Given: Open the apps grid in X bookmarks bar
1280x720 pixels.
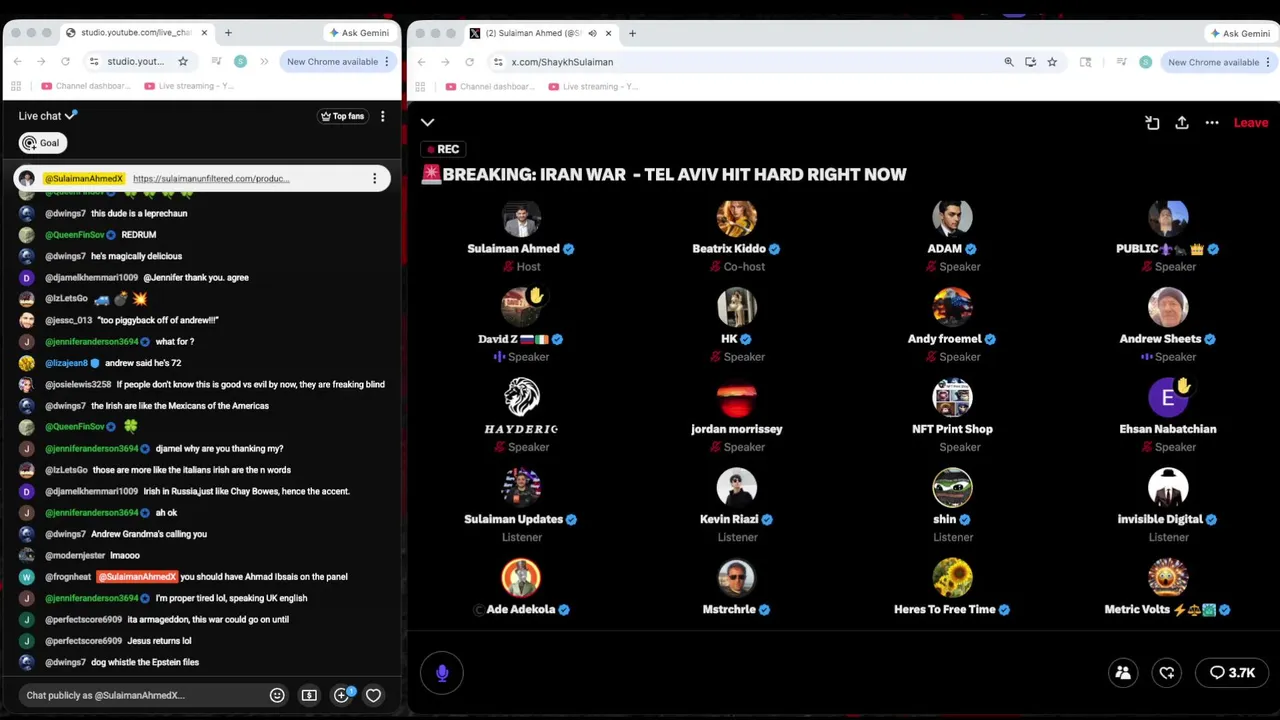Looking at the screenshot, I should 421,86.
